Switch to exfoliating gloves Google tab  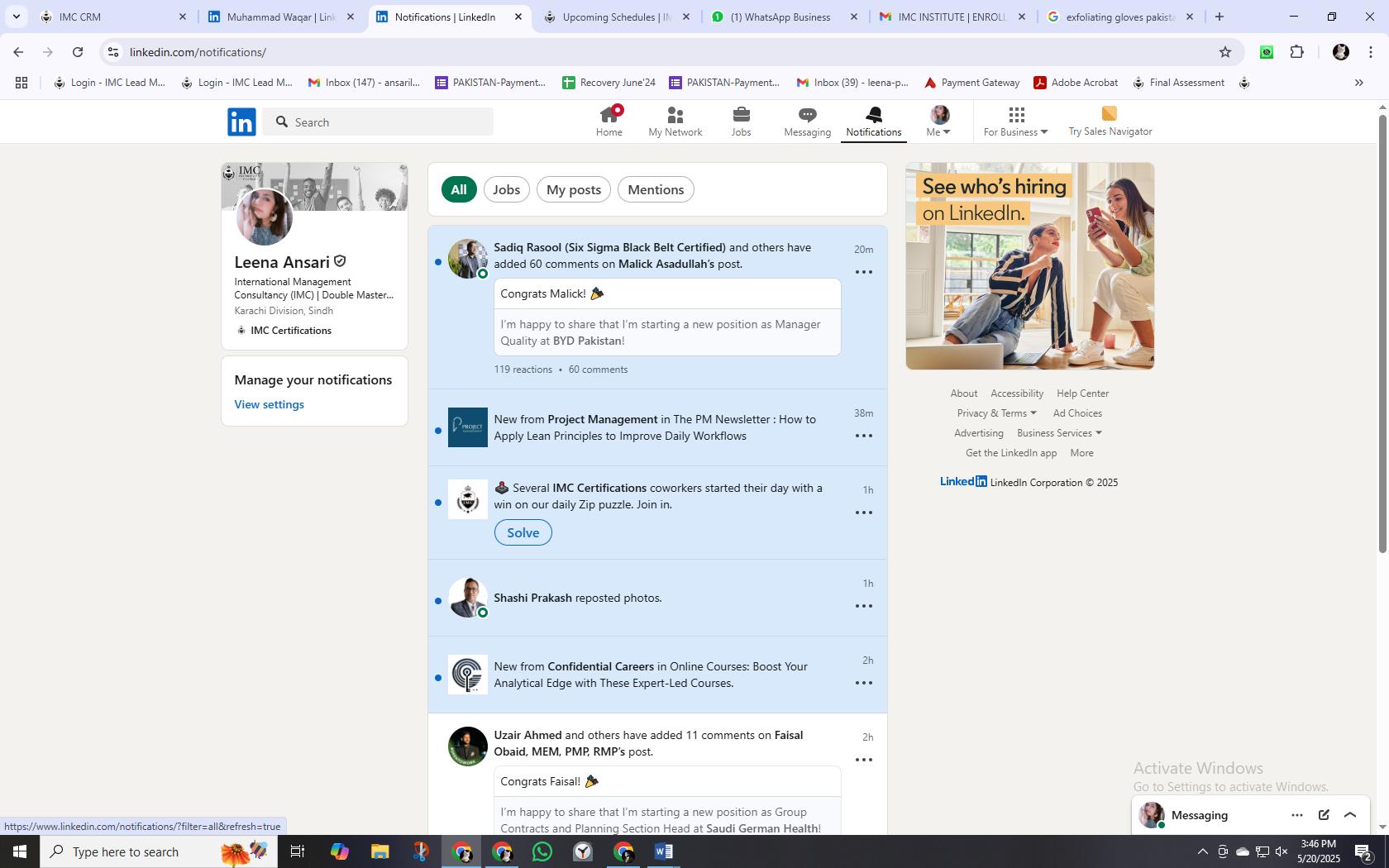click(x=1120, y=17)
